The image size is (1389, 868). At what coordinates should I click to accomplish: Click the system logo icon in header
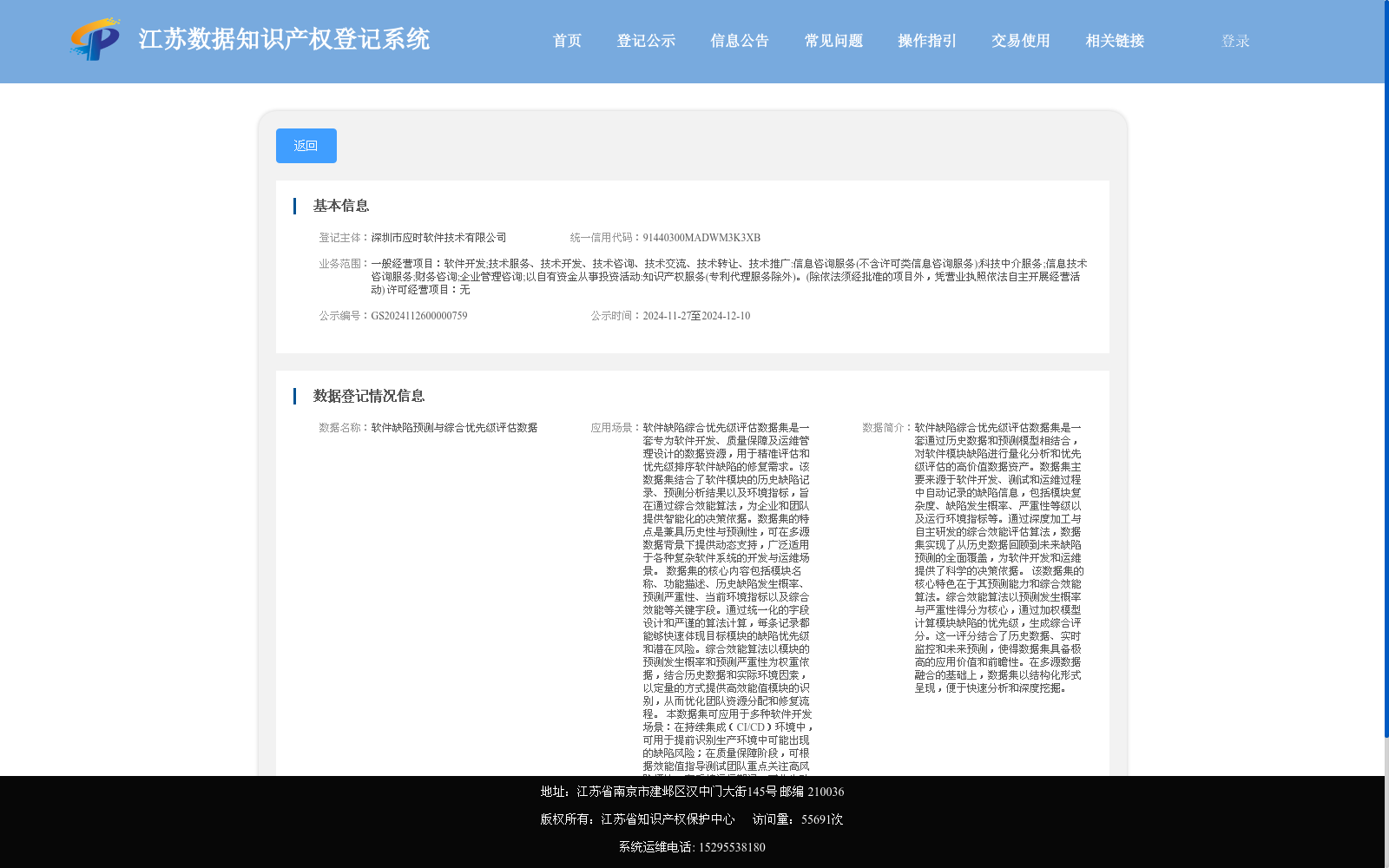tap(95, 39)
